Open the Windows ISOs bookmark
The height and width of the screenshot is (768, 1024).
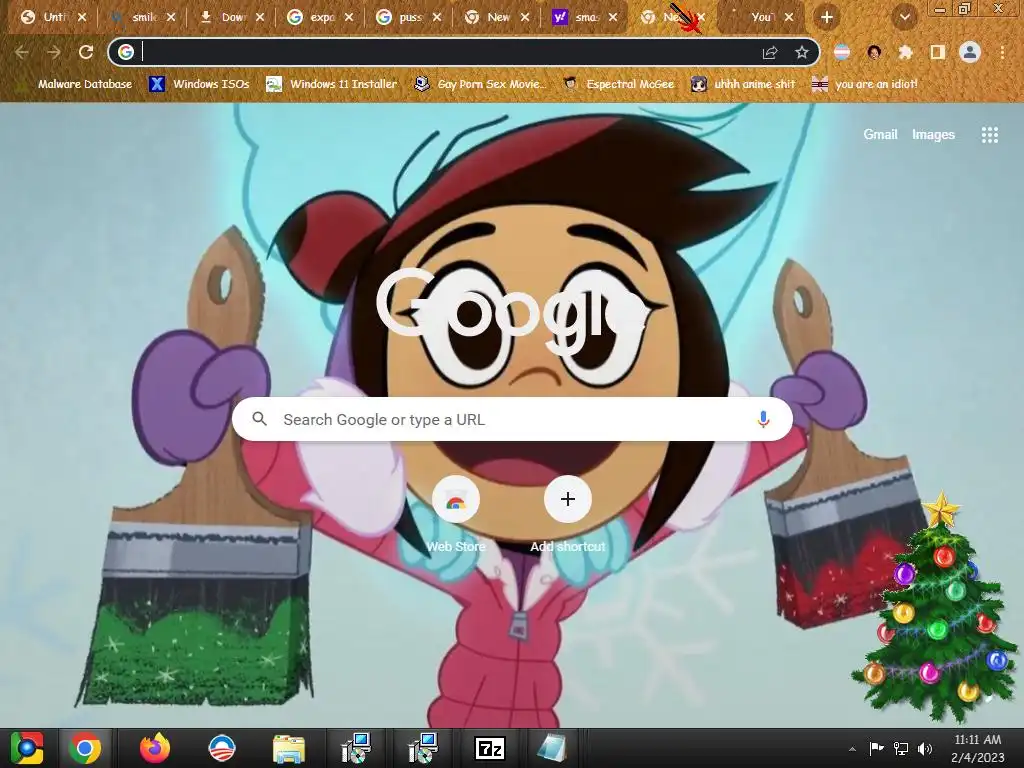pos(200,84)
